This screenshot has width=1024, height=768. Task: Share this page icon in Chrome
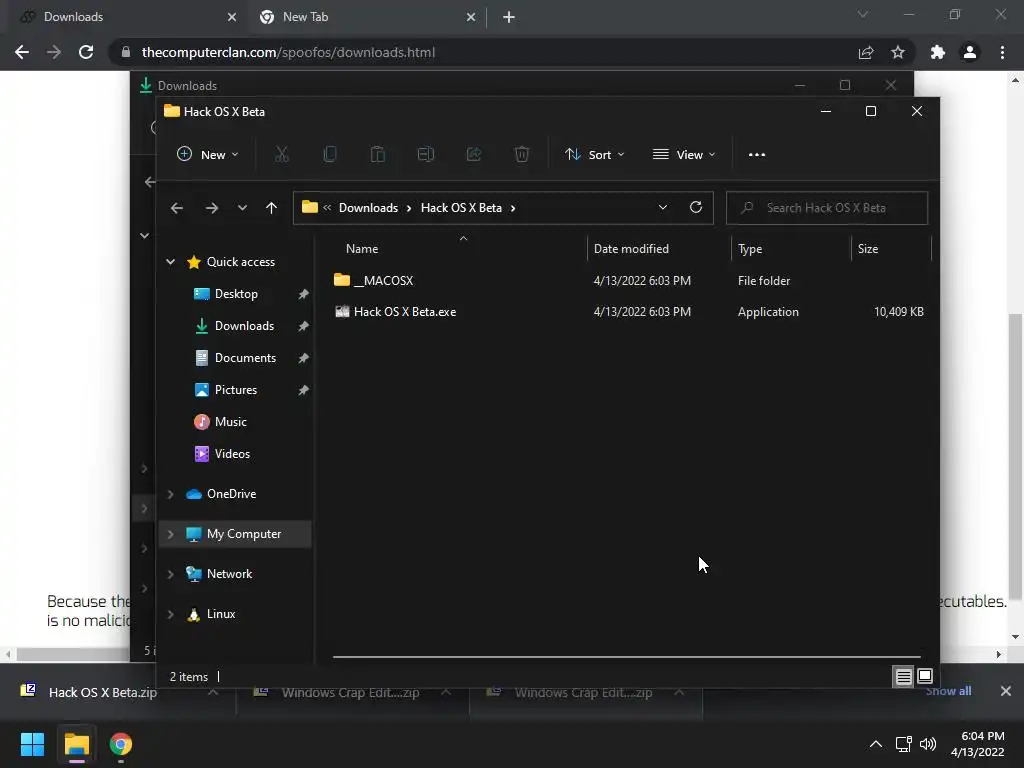coord(866,52)
